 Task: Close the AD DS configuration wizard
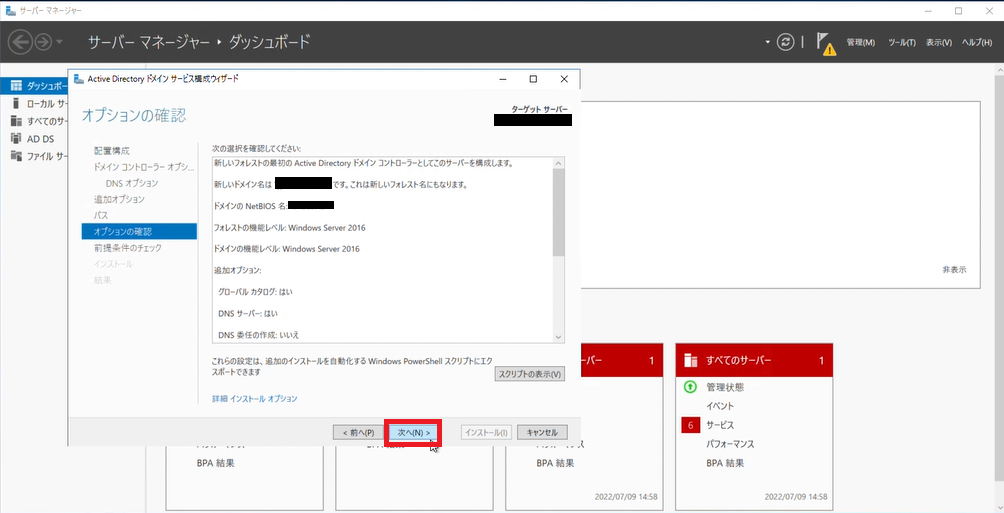point(564,79)
